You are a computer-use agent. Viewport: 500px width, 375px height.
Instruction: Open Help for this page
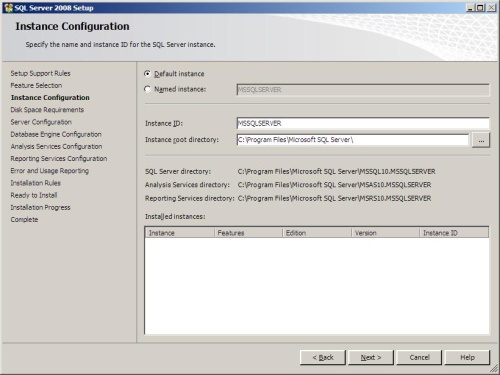[x=467, y=358]
